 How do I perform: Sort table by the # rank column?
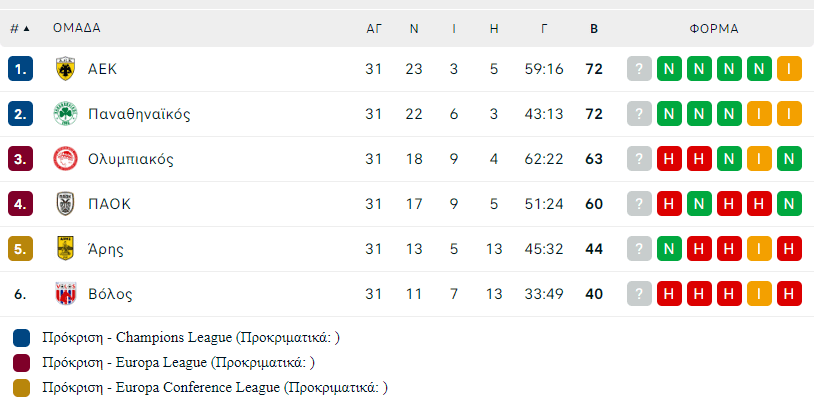(19, 28)
